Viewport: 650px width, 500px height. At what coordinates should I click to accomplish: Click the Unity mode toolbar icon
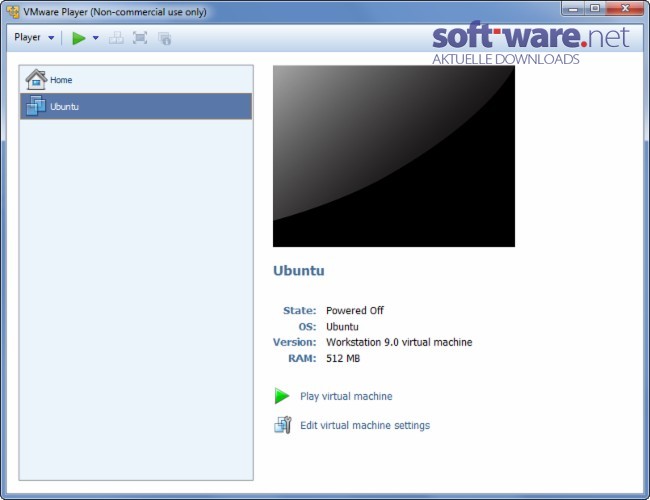tap(165, 39)
